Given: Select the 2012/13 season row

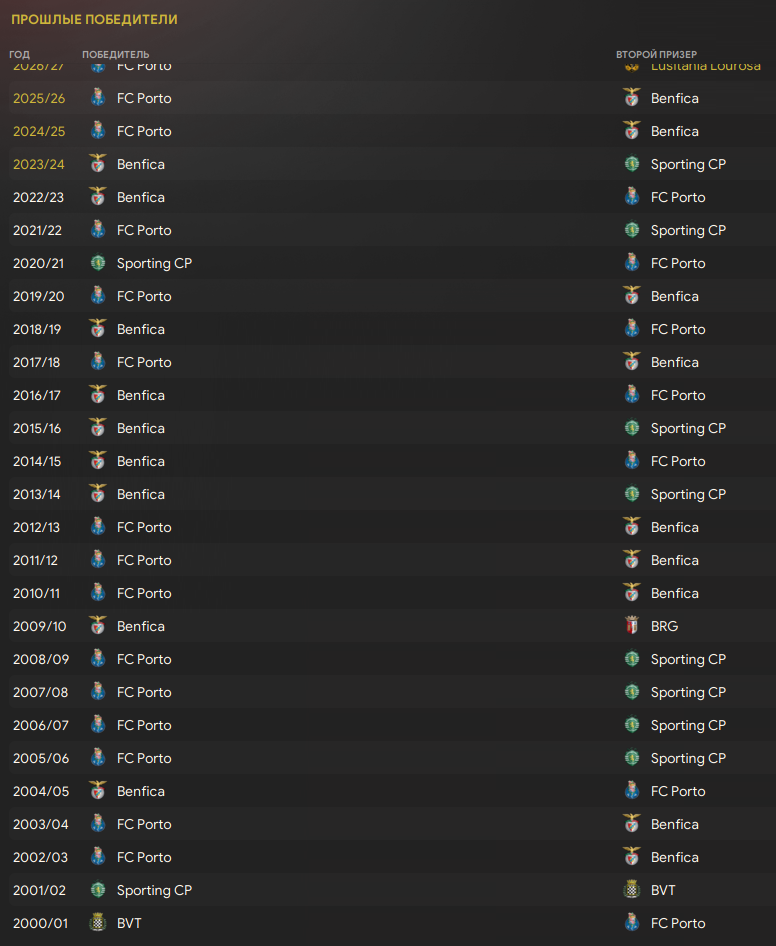Looking at the screenshot, I should [x=392, y=527].
